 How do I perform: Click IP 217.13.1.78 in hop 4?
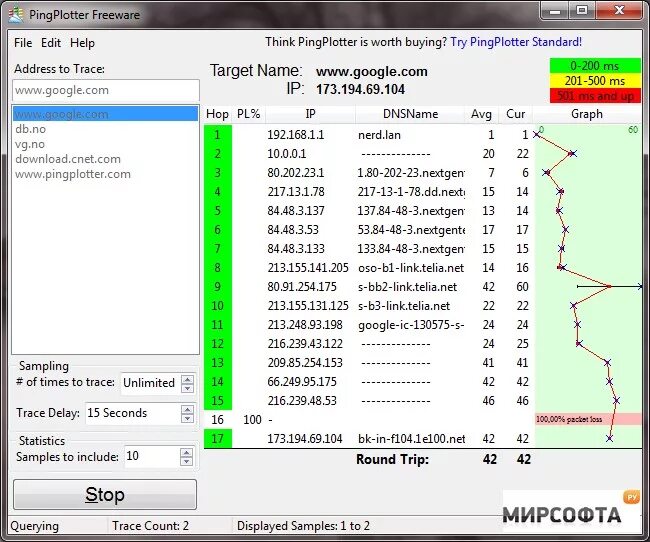coord(296,192)
